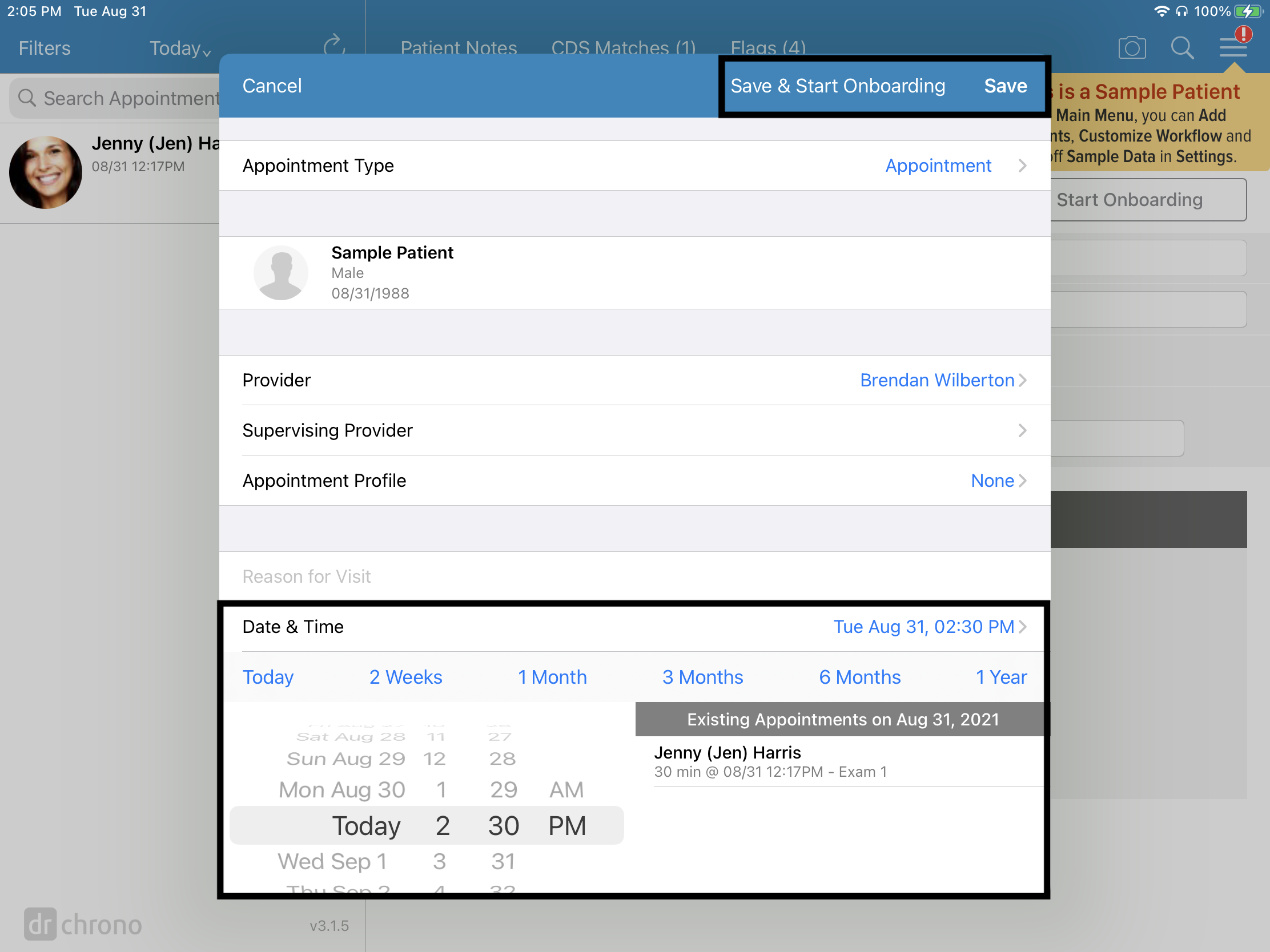Tap the Reason for Visit field
This screenshot has width=1270, height=952.
click(x=635, y=576)
